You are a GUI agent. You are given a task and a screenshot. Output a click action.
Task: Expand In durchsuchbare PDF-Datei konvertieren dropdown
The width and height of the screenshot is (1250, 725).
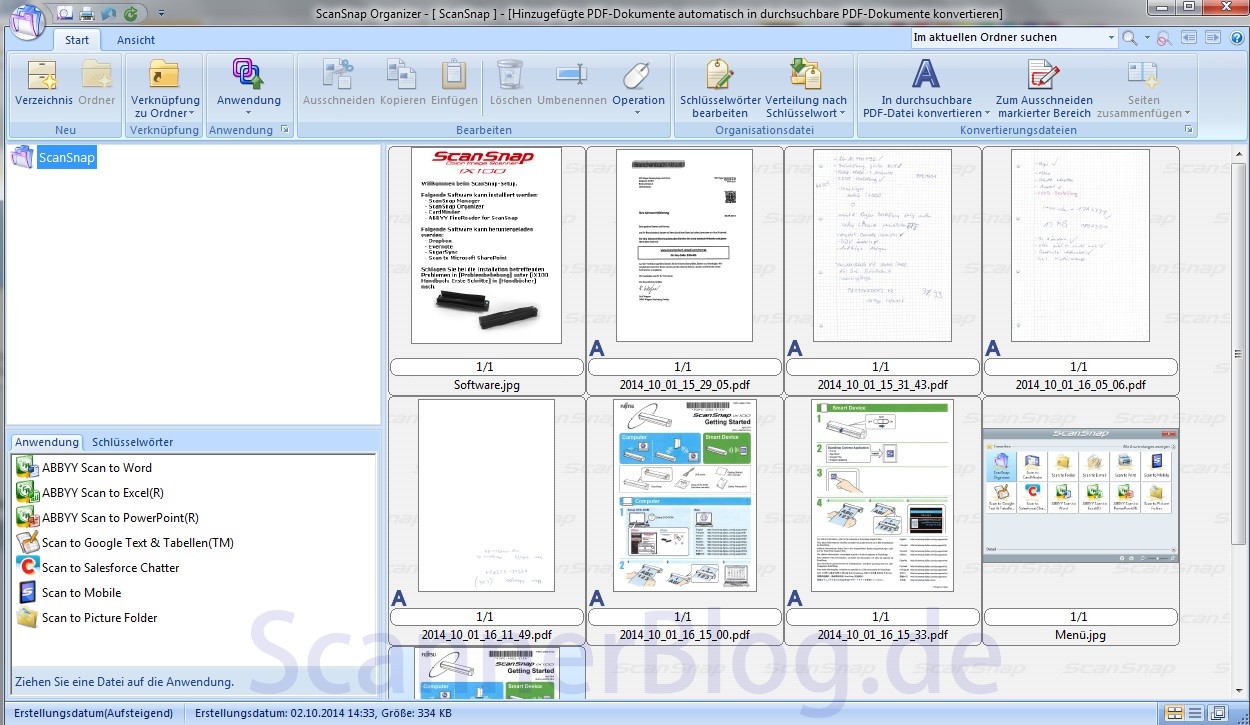point(986,114)
